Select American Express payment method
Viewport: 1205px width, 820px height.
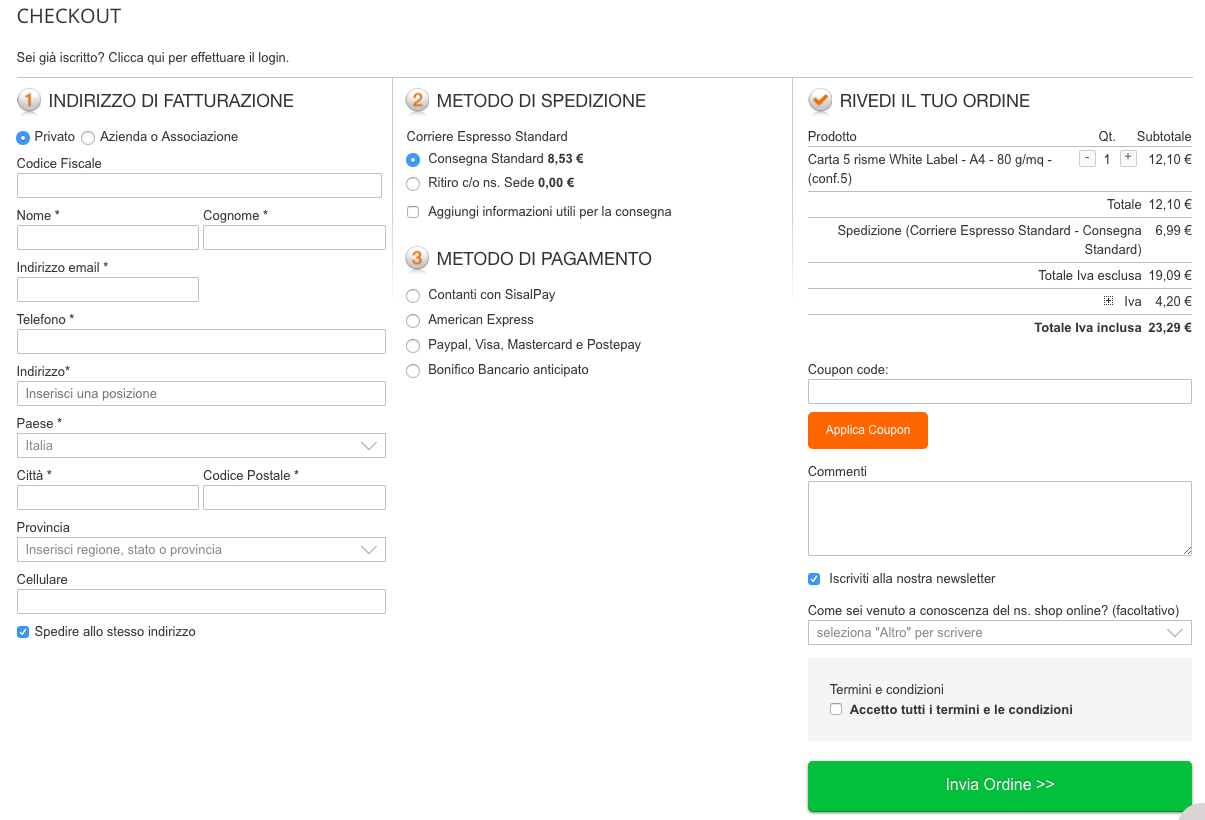[413, 321]
